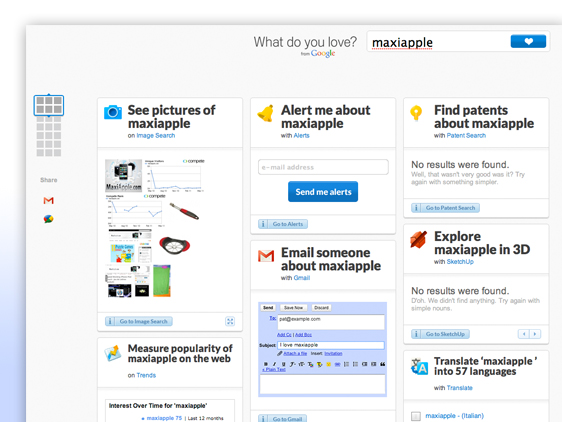Click the To field with pat@example.com

(331, 322)
